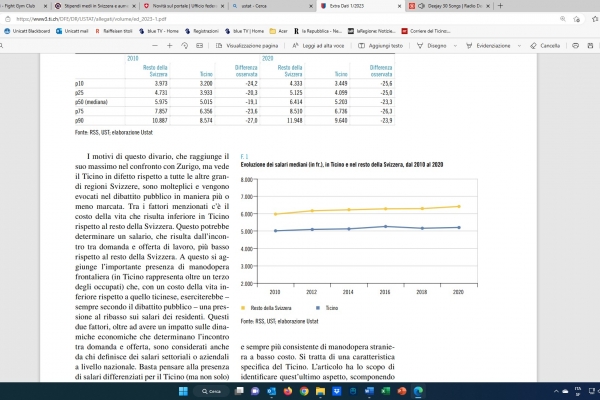The width and height of the screenshot is (600, 400).
Task: Switch to Novità sul portale tab
Action: [x=184, y=6]
